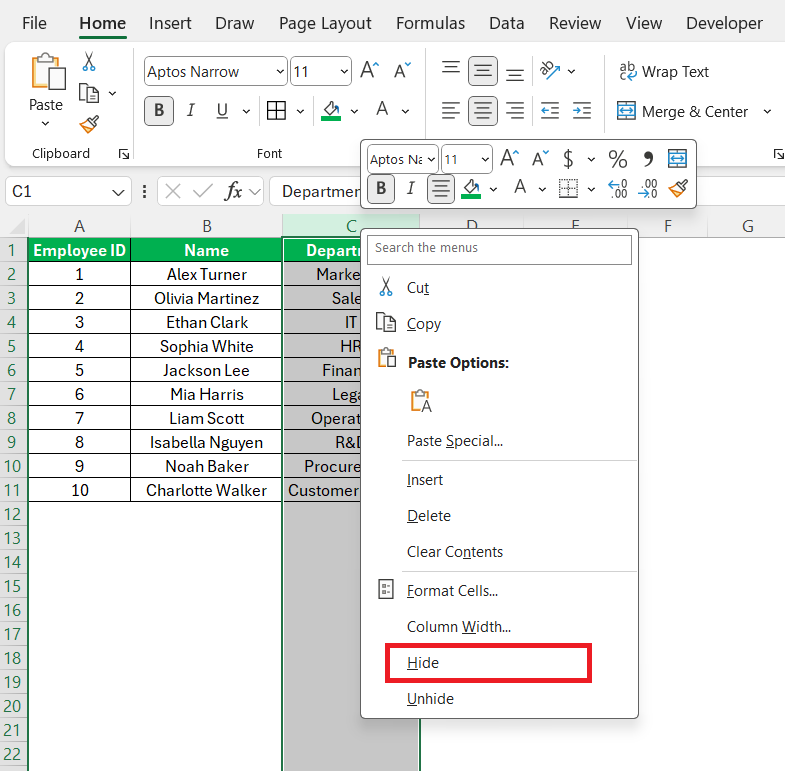785x771 pixels.
Task: Apply font color in ribbon Font group
Action: point(382,109)
